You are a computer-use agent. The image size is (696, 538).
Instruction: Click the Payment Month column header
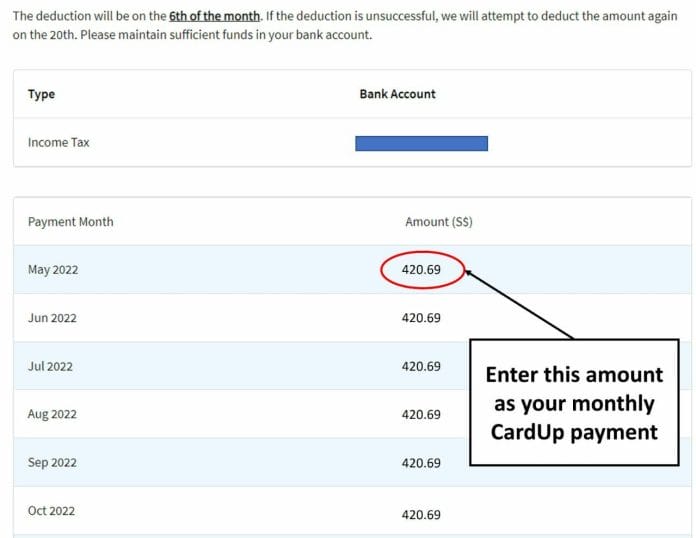(x=71, y=222)
